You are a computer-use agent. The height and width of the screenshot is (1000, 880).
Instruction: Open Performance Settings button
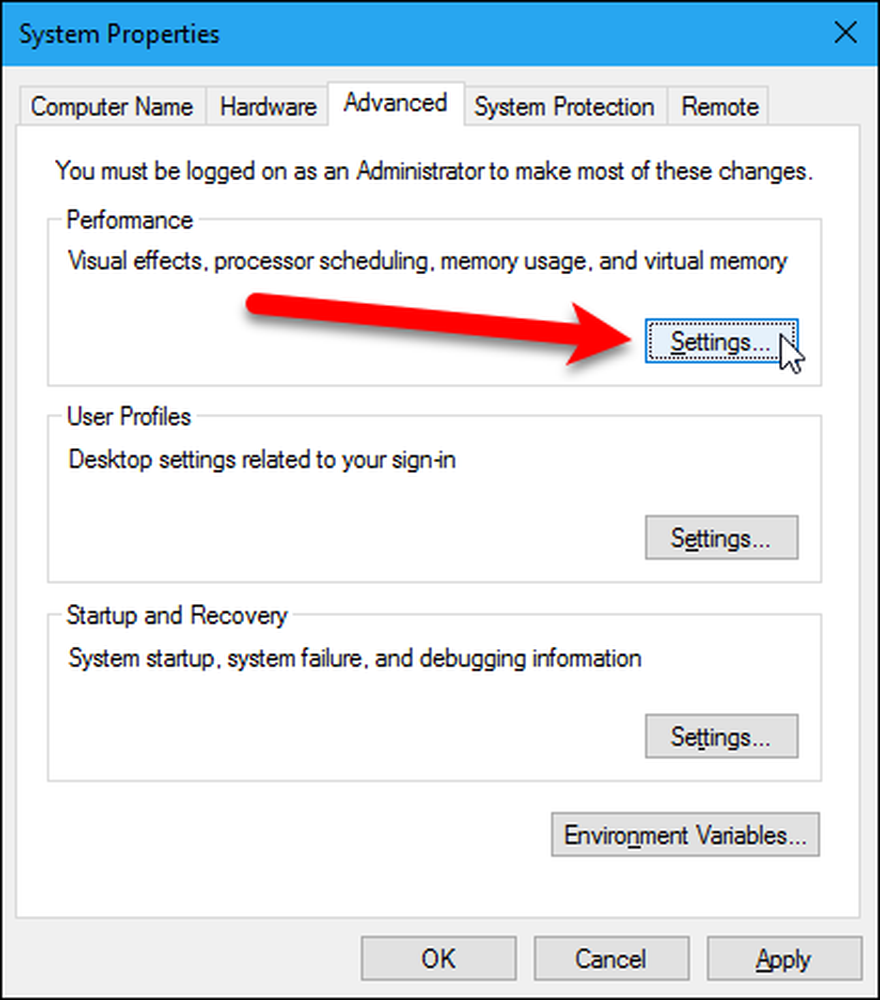pyautogui.click(x=721, y=341)
